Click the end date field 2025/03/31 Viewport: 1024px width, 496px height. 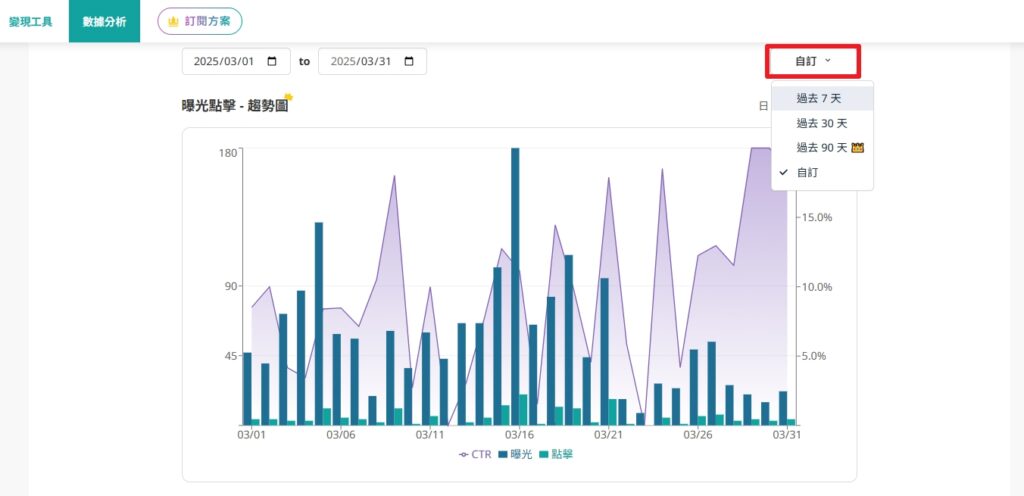tap(361, 62)
